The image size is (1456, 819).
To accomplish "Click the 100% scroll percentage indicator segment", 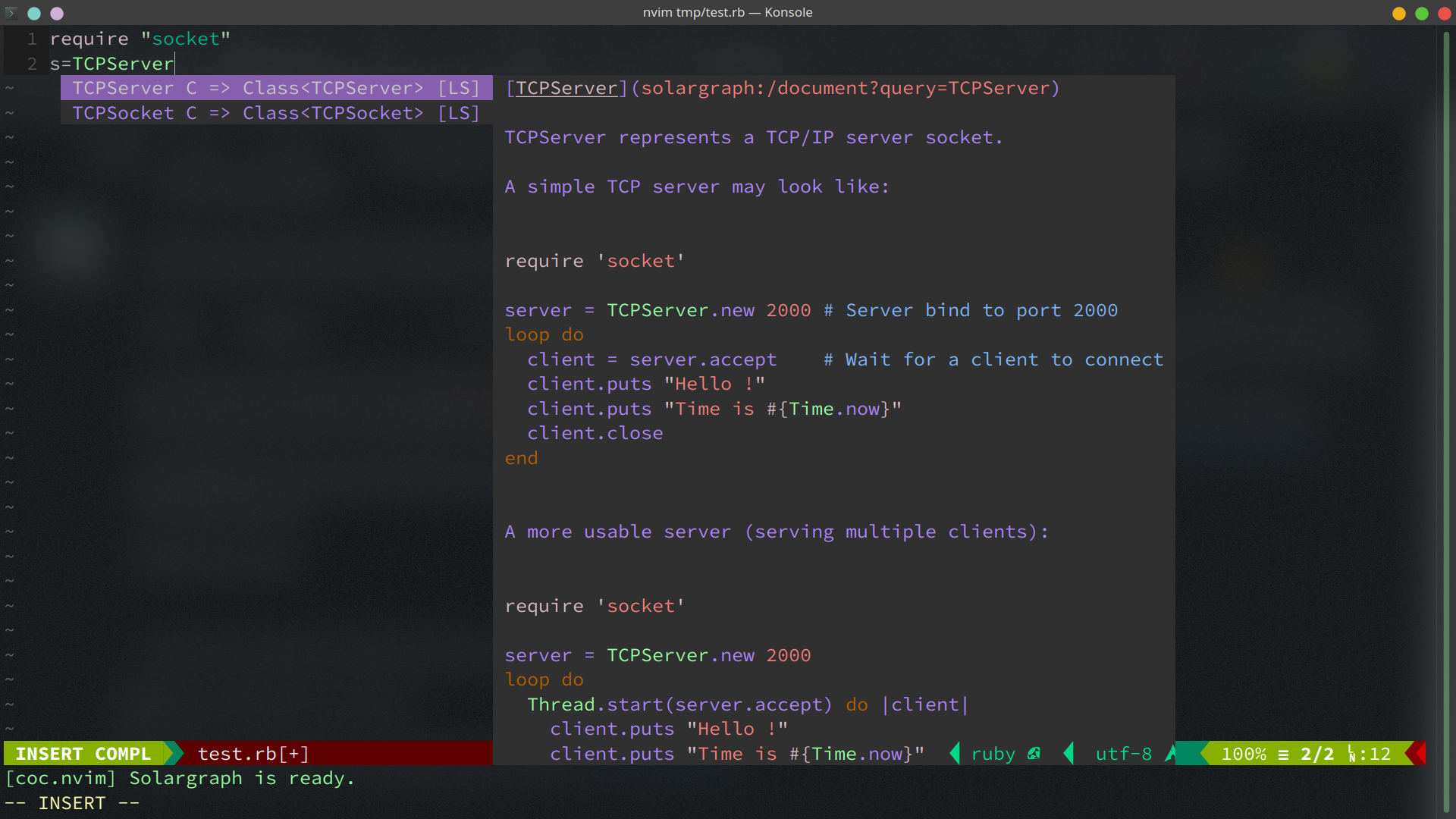I will tap(1245, 754).
